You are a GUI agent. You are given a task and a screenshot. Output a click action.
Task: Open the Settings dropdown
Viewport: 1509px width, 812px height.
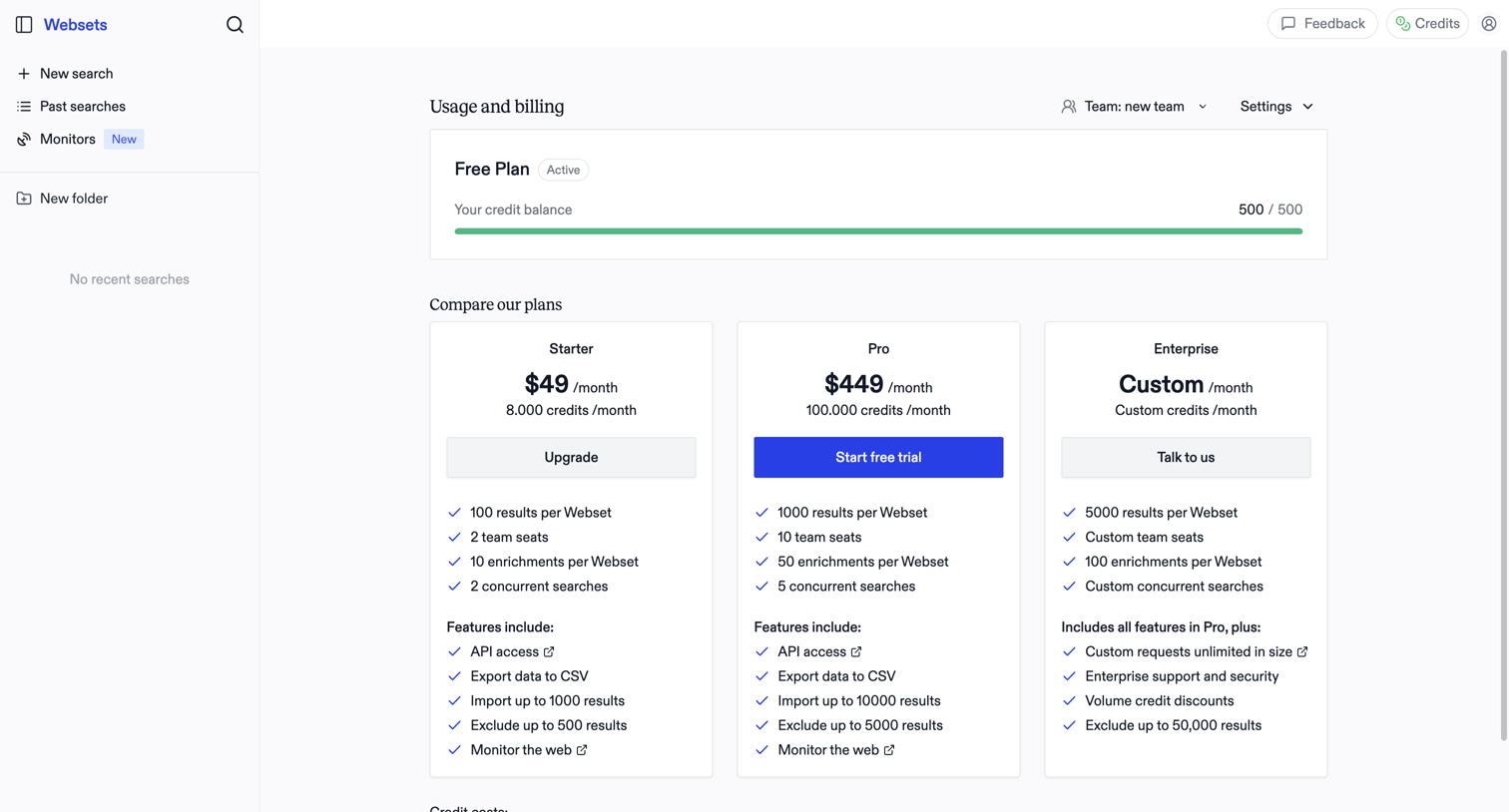click(1276, 106)
